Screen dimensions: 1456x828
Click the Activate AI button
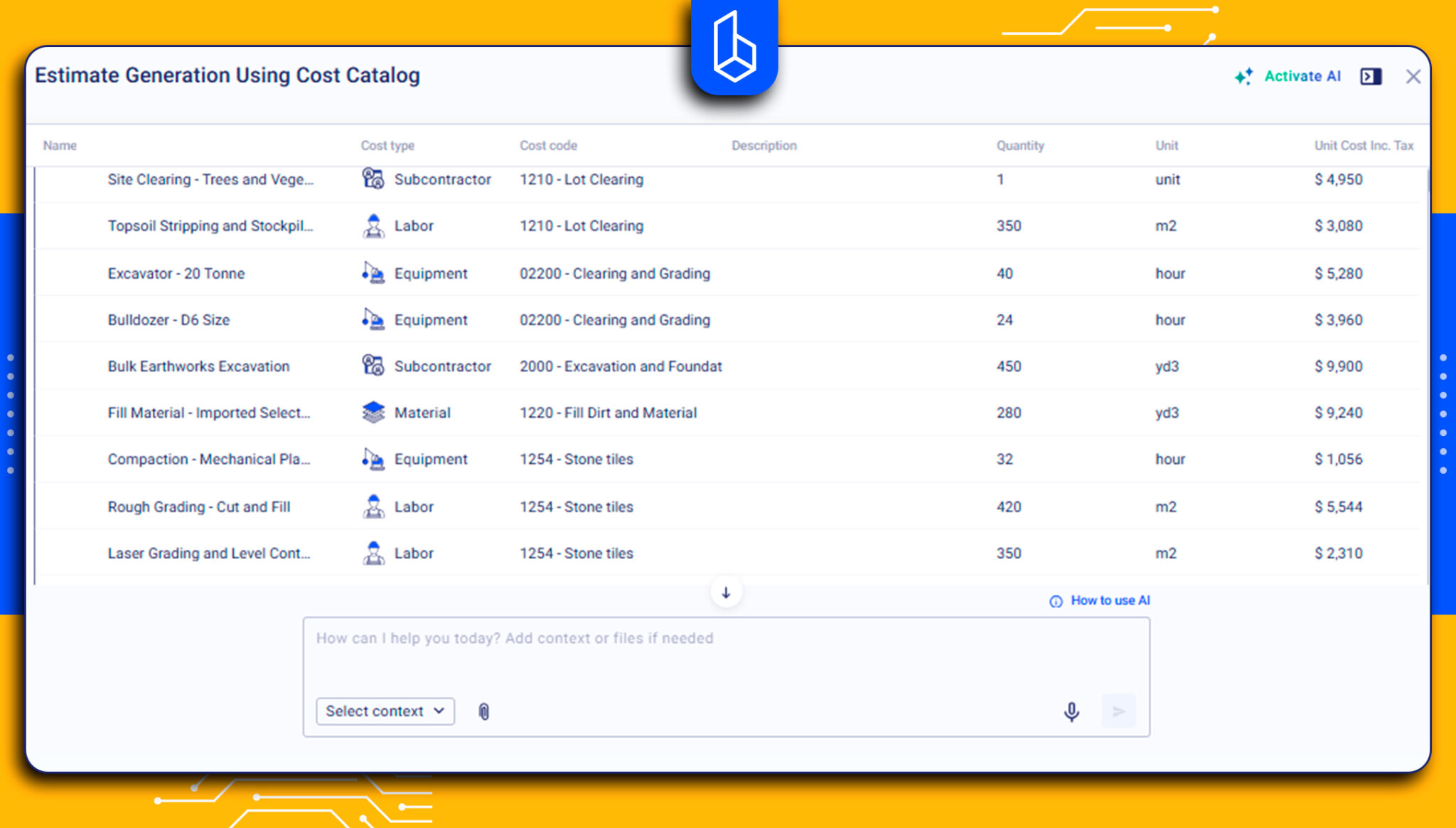[1302, 76]
